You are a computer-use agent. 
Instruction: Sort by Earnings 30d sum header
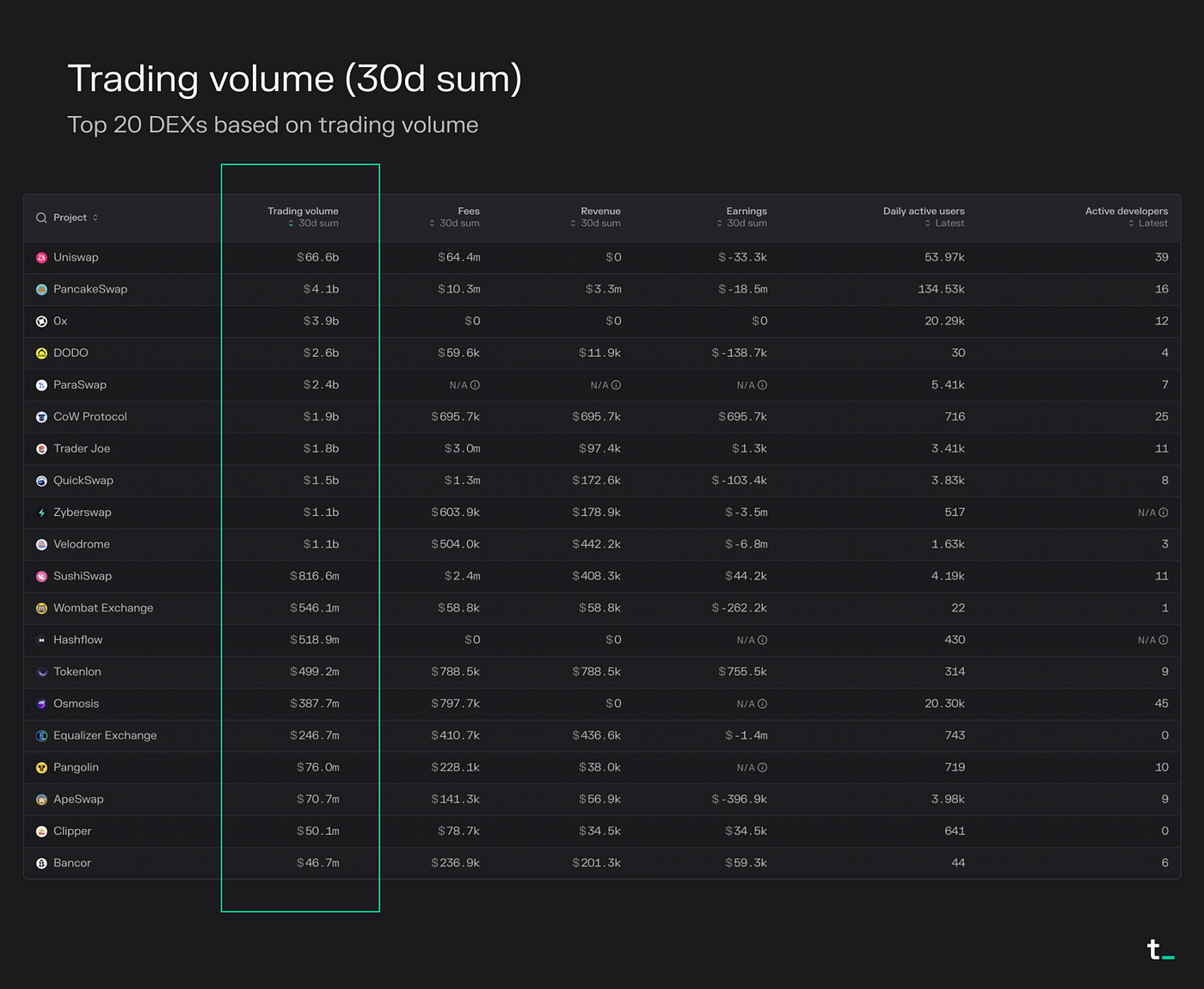click(742, 217)
